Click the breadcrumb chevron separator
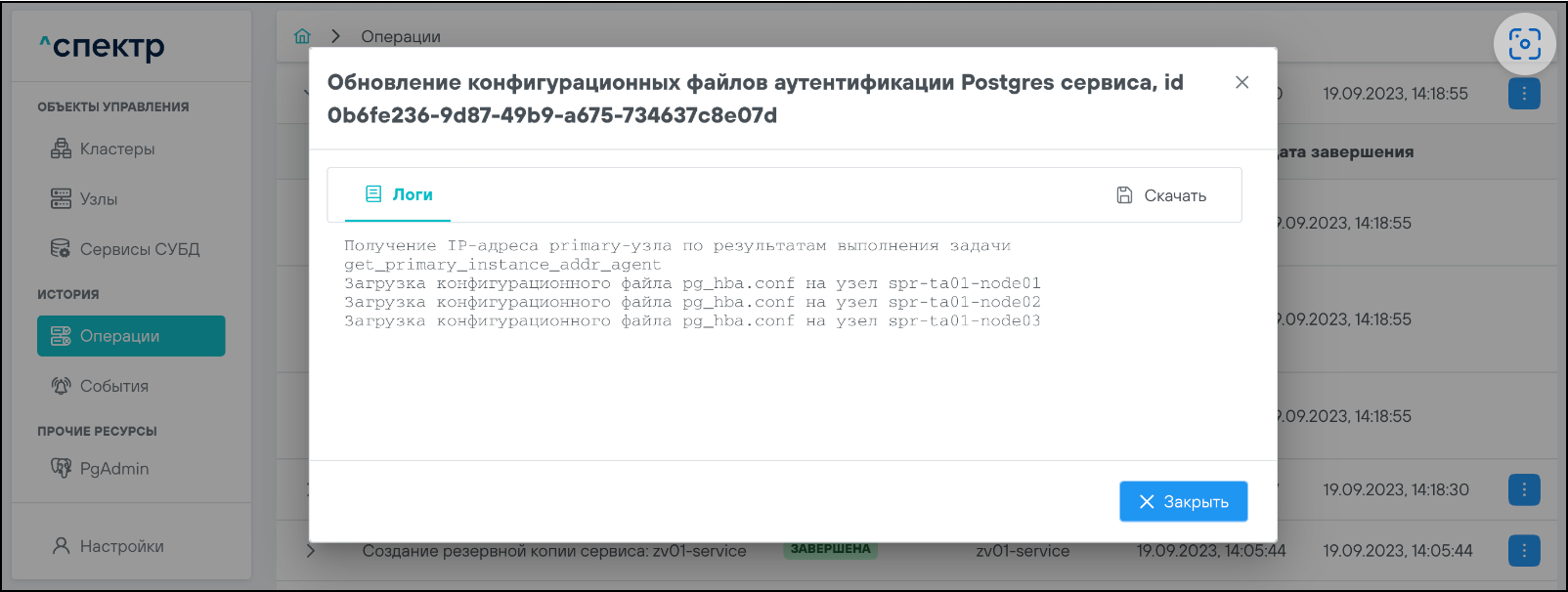Viewport: 1568px width, 592px height. [335, 36]
